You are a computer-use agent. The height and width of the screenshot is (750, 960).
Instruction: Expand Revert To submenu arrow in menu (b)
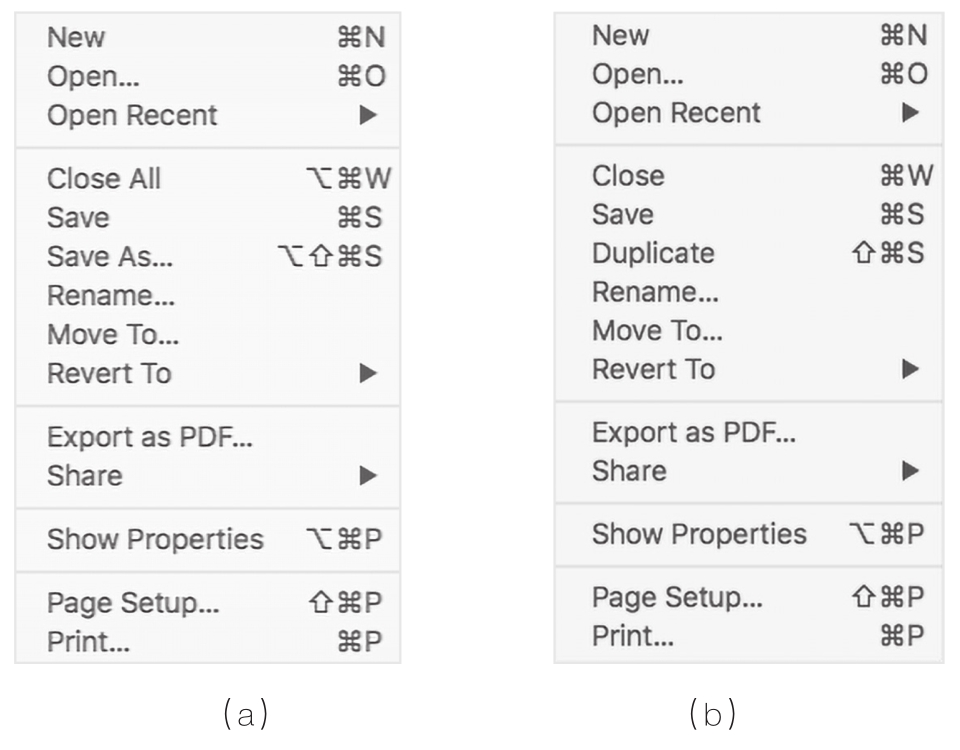coord(910,369)
